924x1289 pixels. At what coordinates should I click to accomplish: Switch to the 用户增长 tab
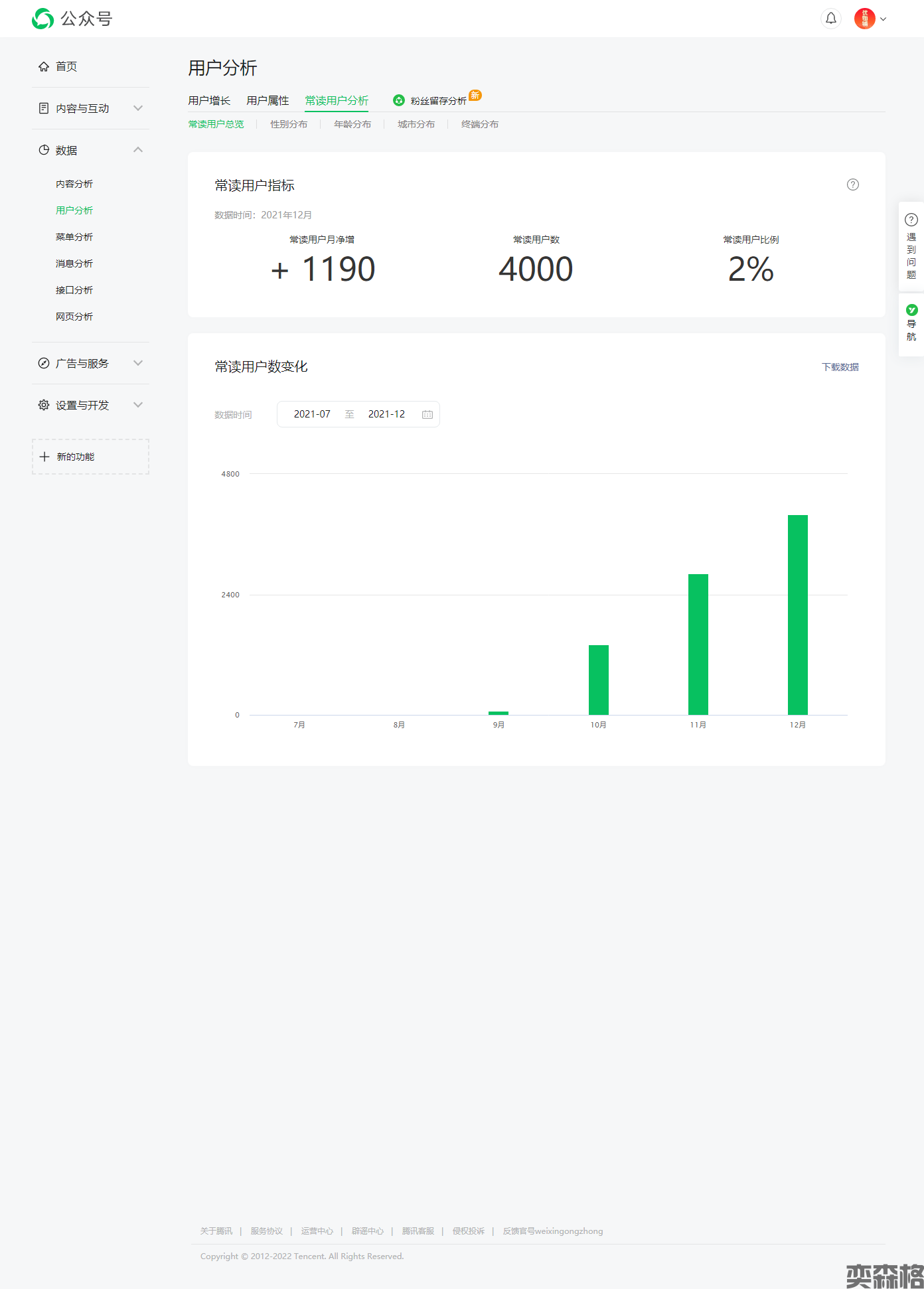(209, 100)
